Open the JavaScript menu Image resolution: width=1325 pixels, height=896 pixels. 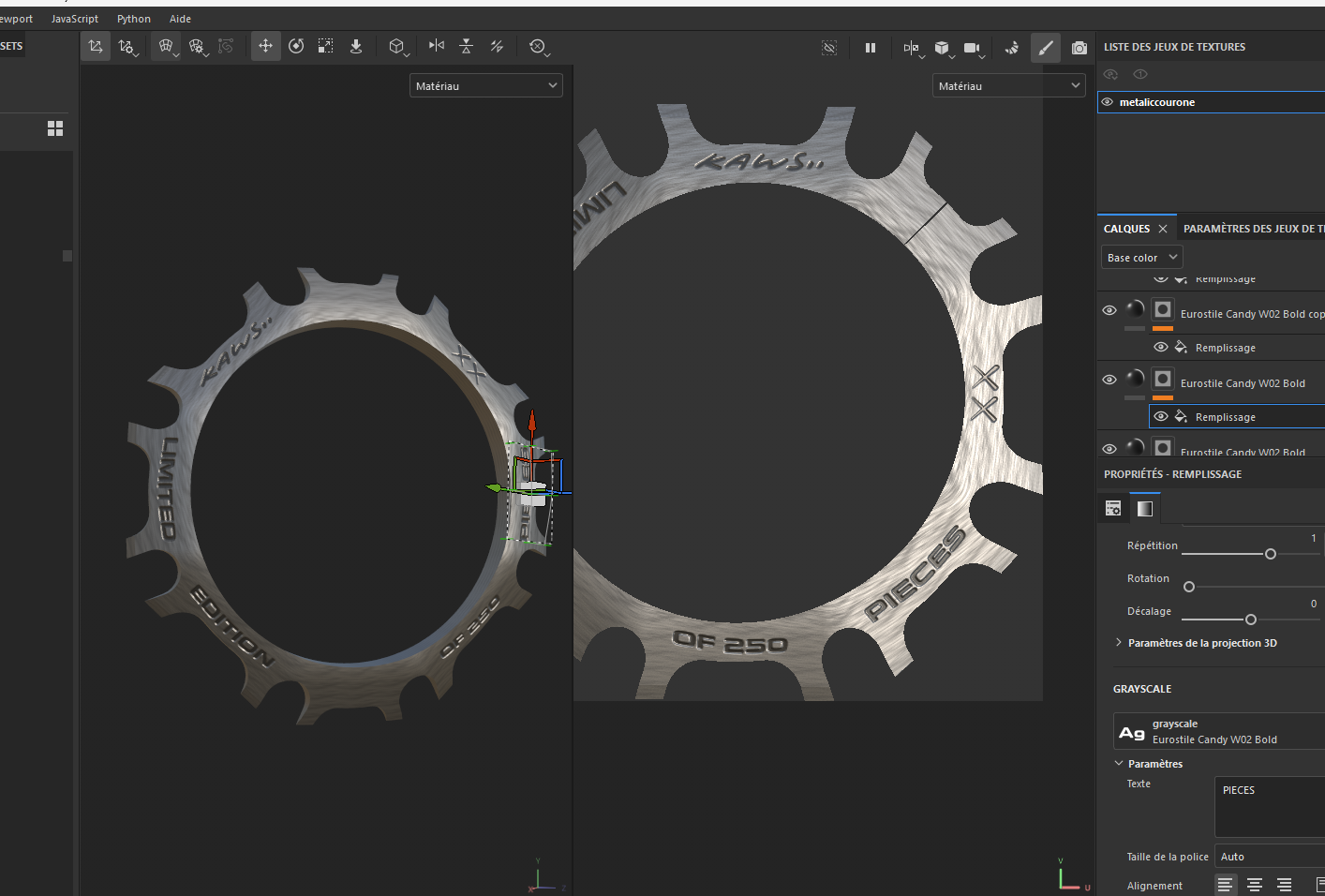pyautogui.click(x=75, y=19)
